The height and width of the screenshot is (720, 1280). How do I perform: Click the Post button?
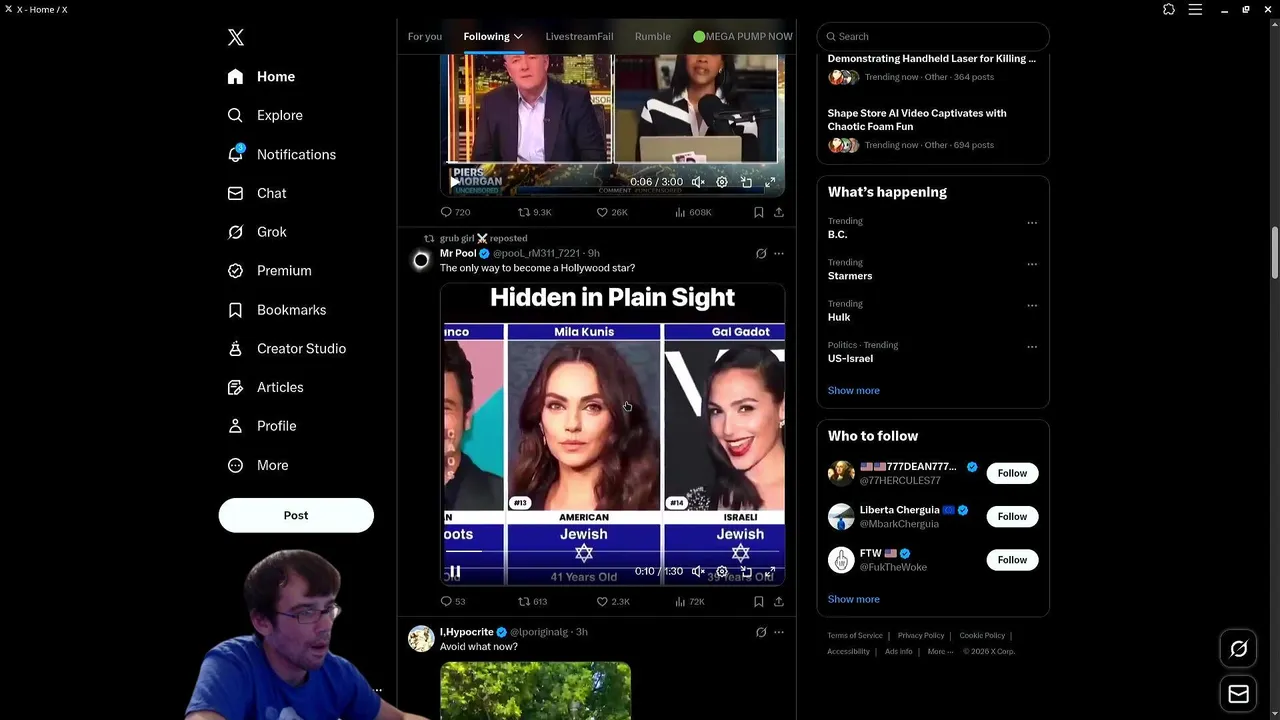(296, 515)
